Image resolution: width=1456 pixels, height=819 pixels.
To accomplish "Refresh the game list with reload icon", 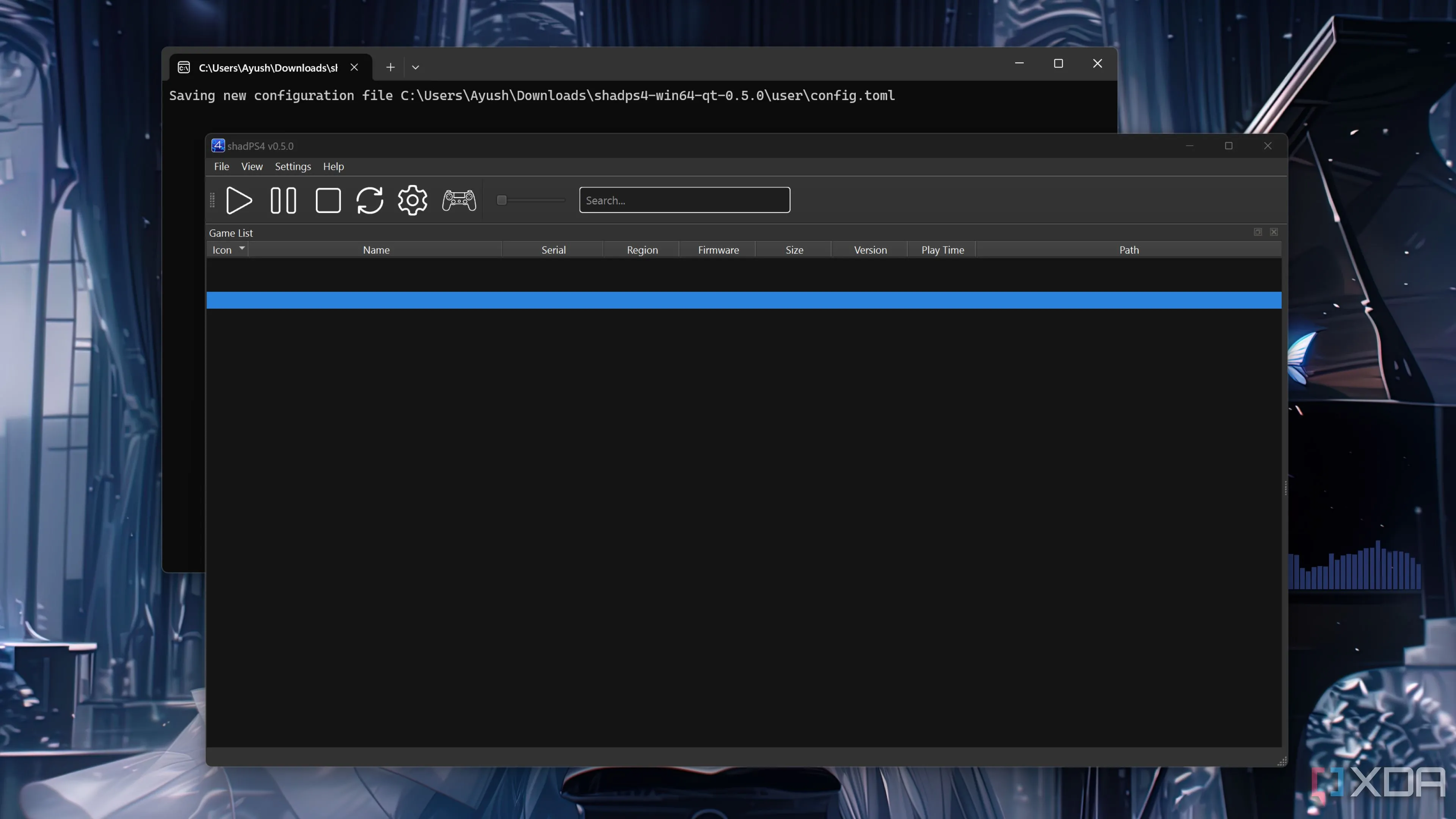I will (x=370, y=200).
